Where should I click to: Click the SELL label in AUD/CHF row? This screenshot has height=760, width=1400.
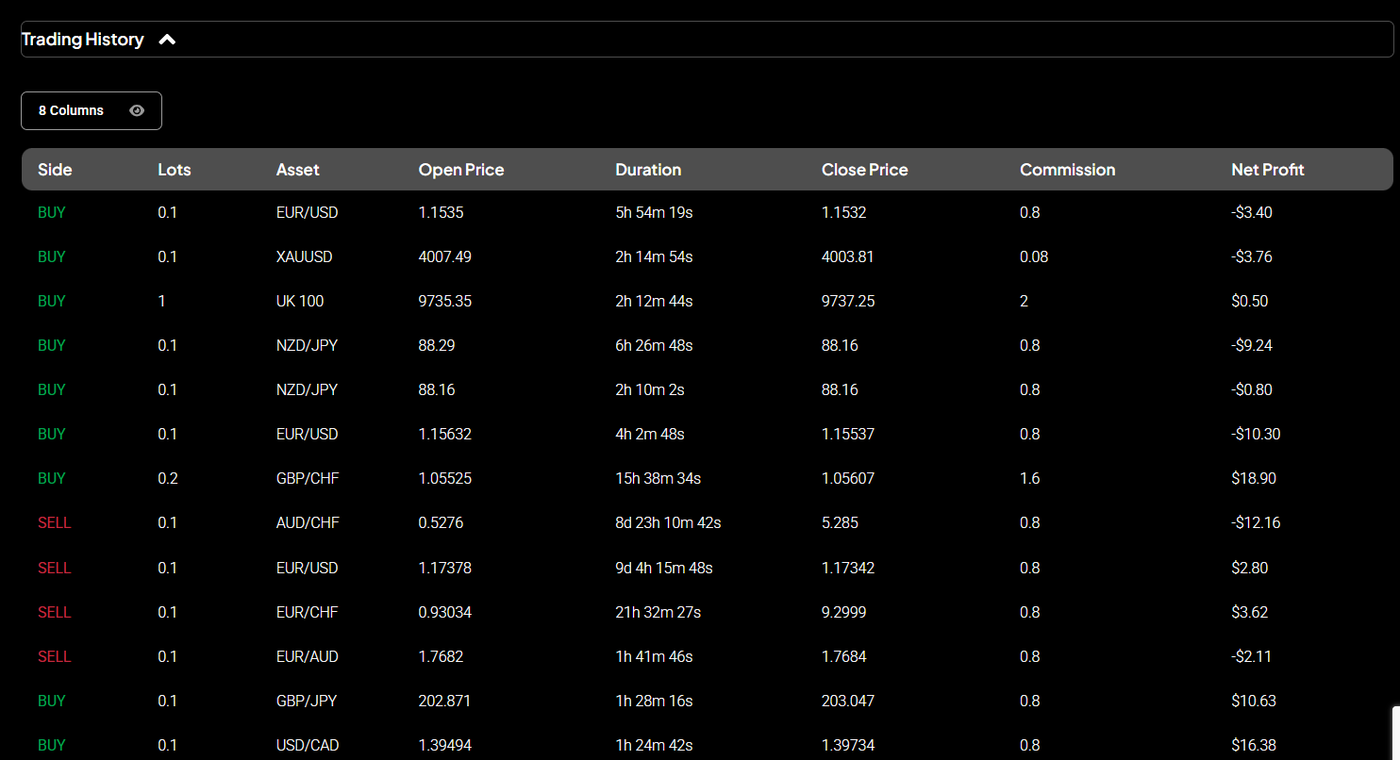pyautogui.click(x=54, y=523)
